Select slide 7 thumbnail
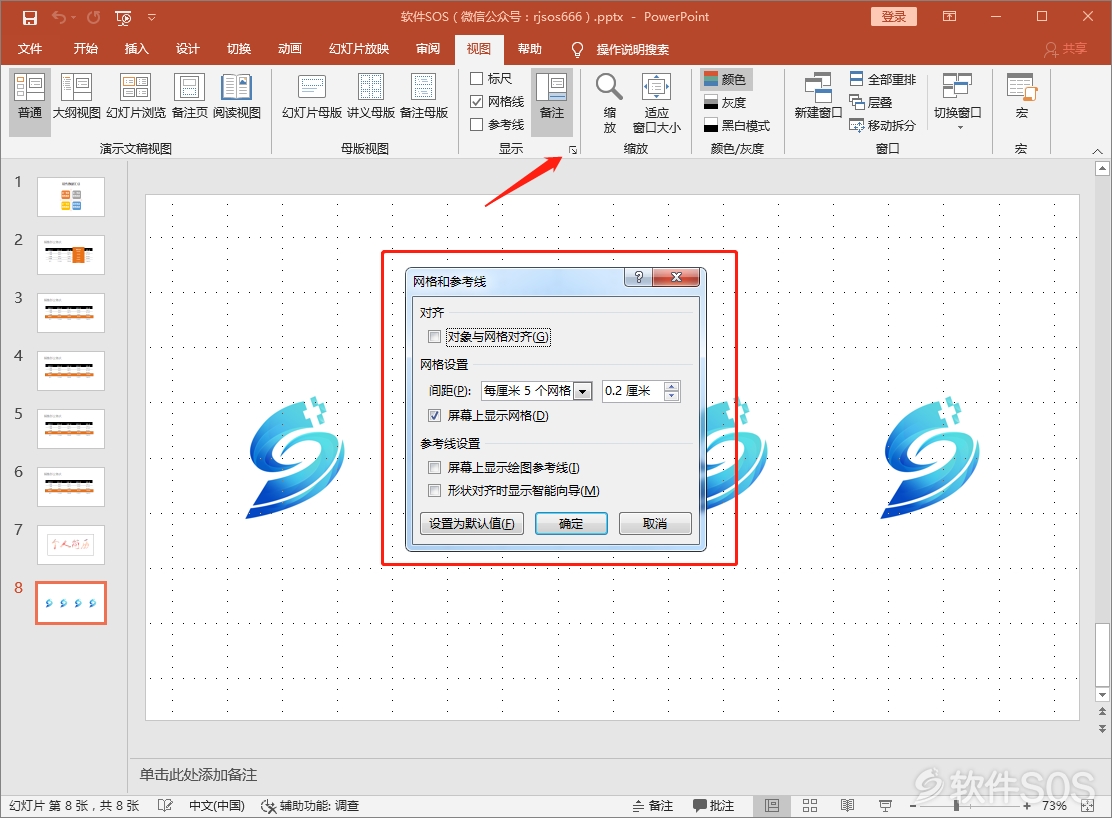 click(71, 545)
